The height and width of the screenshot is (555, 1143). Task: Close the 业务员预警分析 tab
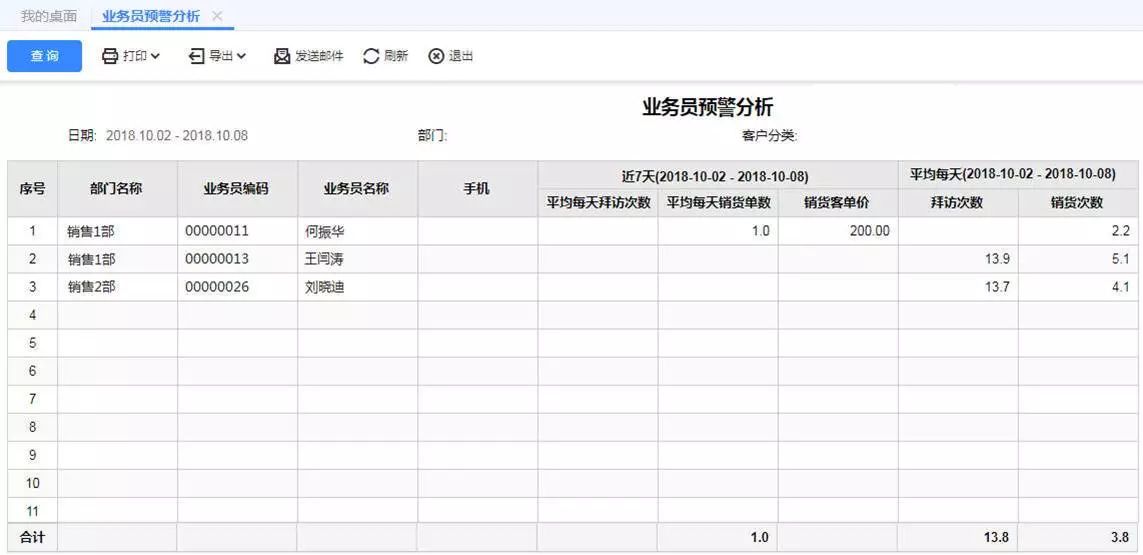point(217,16)
